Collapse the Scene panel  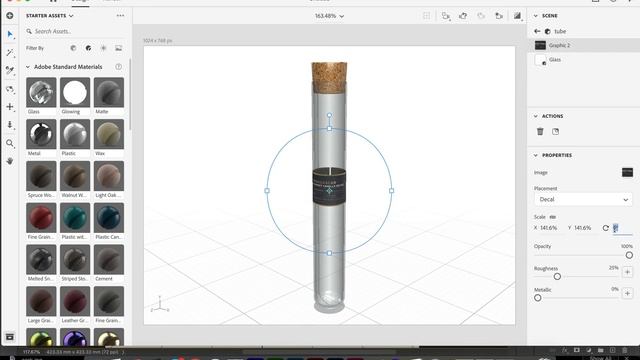pos(536,16)
